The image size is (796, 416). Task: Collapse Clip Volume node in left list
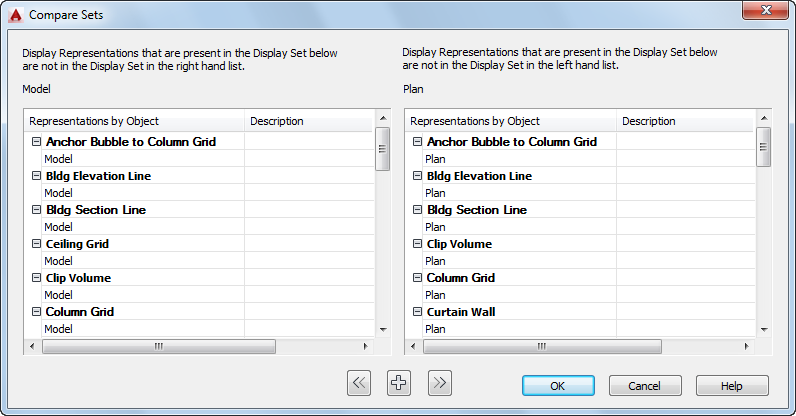point(36,278)
